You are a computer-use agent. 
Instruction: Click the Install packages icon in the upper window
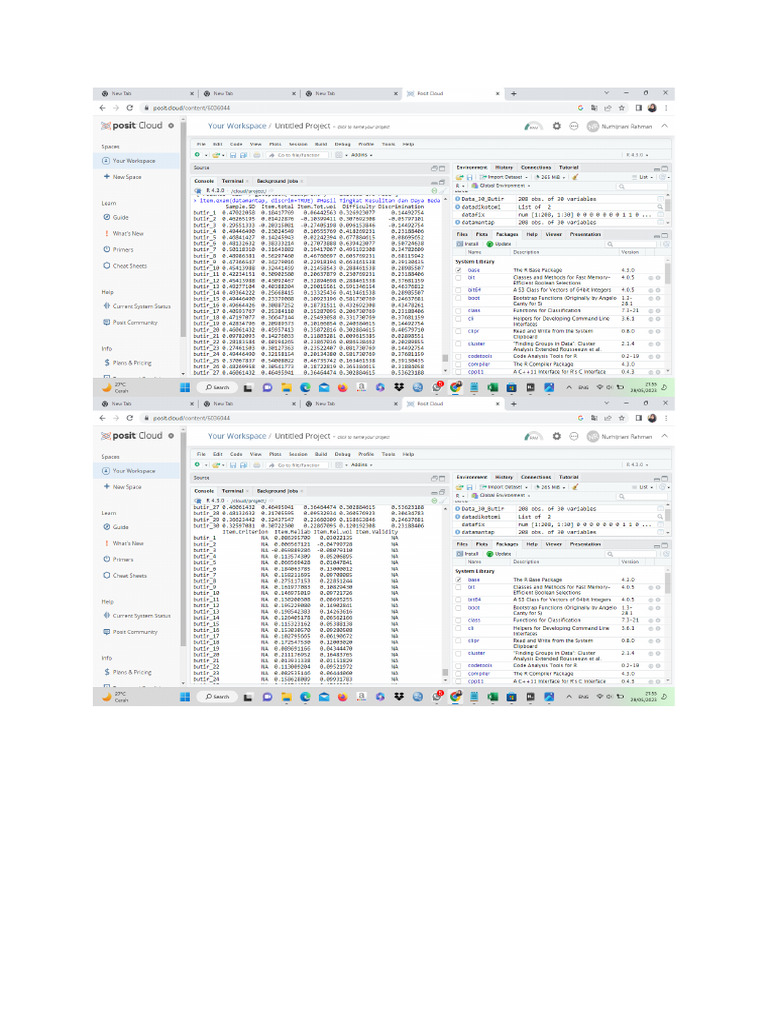[x=467, y=243]
